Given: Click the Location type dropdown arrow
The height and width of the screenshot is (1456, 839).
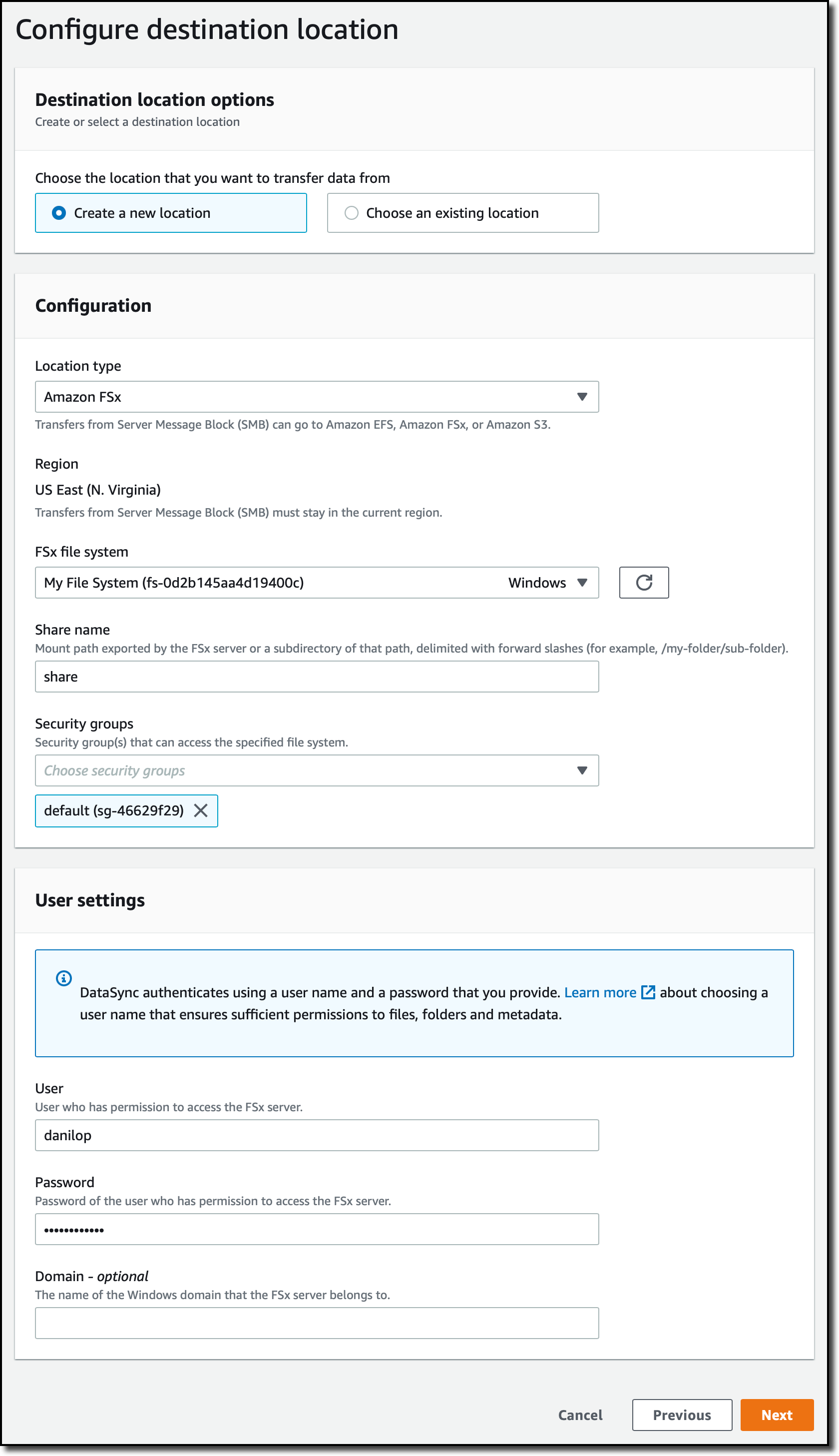Looking at the screenshot, I should tap(582, 397).
